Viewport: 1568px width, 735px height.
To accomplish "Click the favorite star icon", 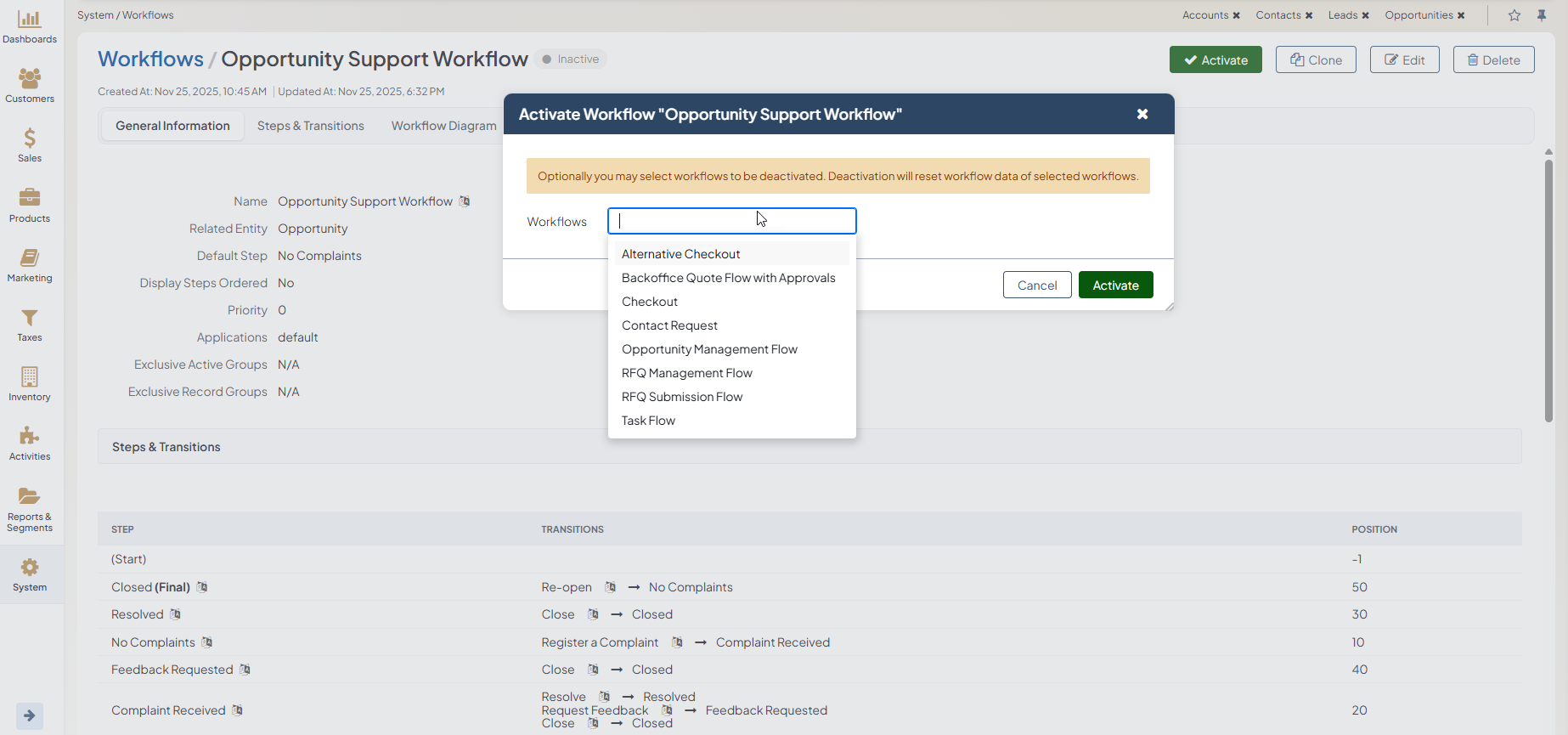I will (x=1514, y=15).
